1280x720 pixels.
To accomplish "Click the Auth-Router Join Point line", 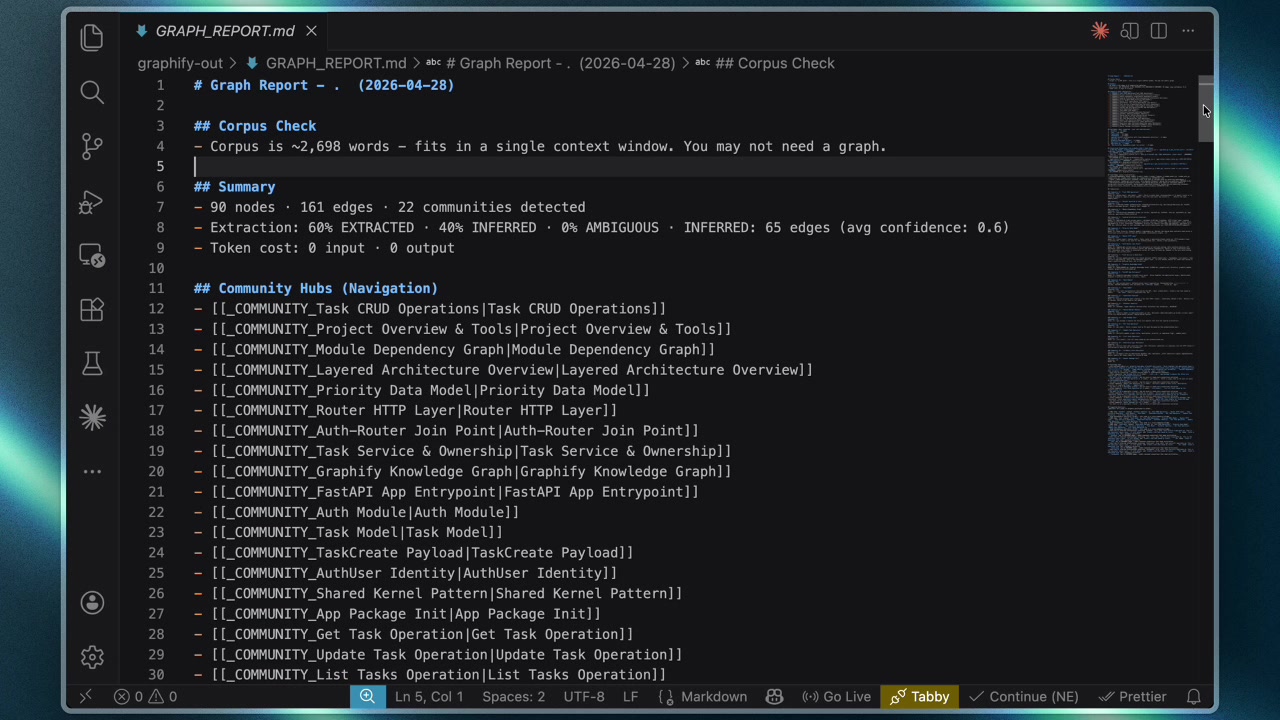I will [x=447, y=431].
